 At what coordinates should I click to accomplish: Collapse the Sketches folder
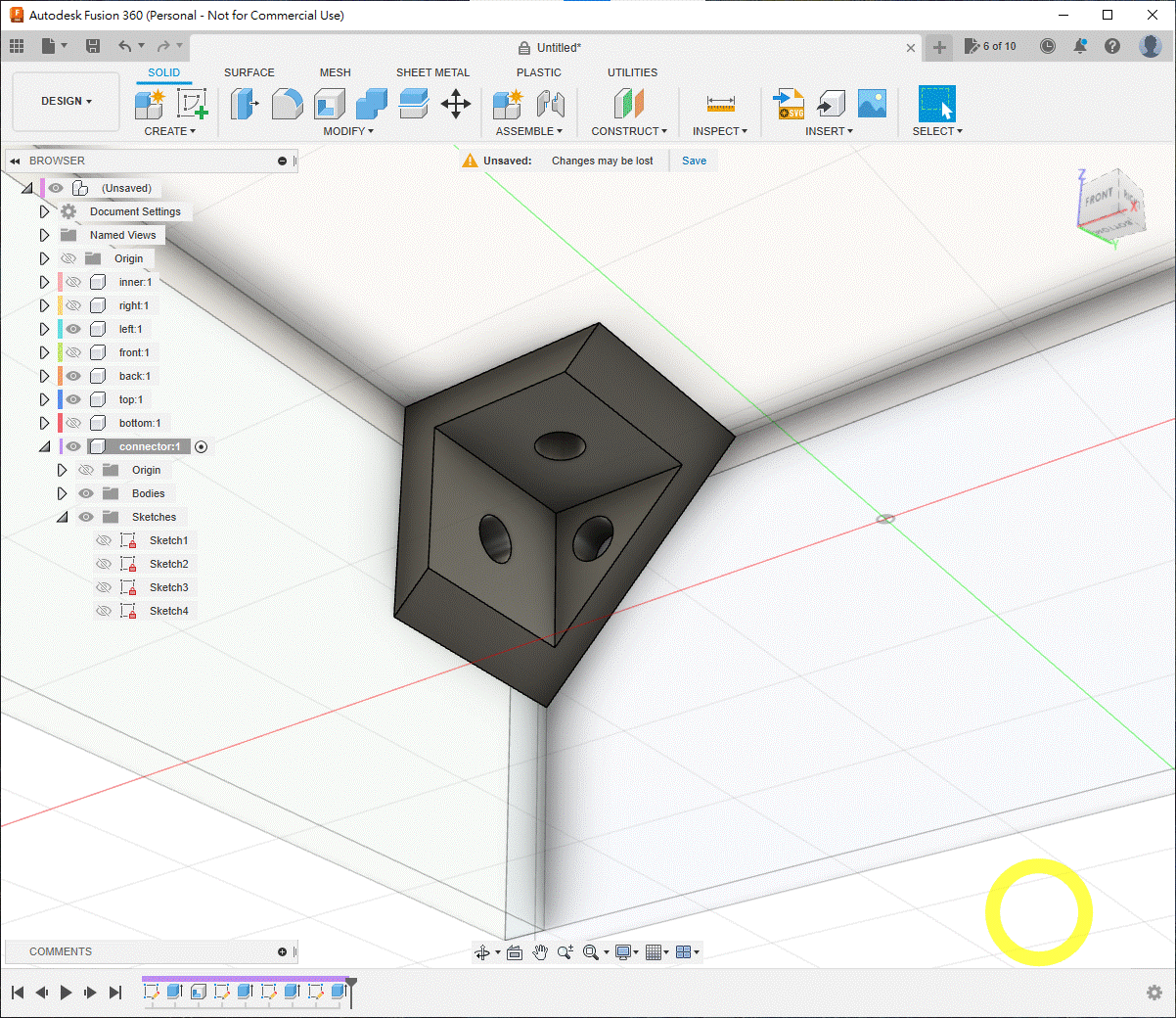(x=62, y=517)
